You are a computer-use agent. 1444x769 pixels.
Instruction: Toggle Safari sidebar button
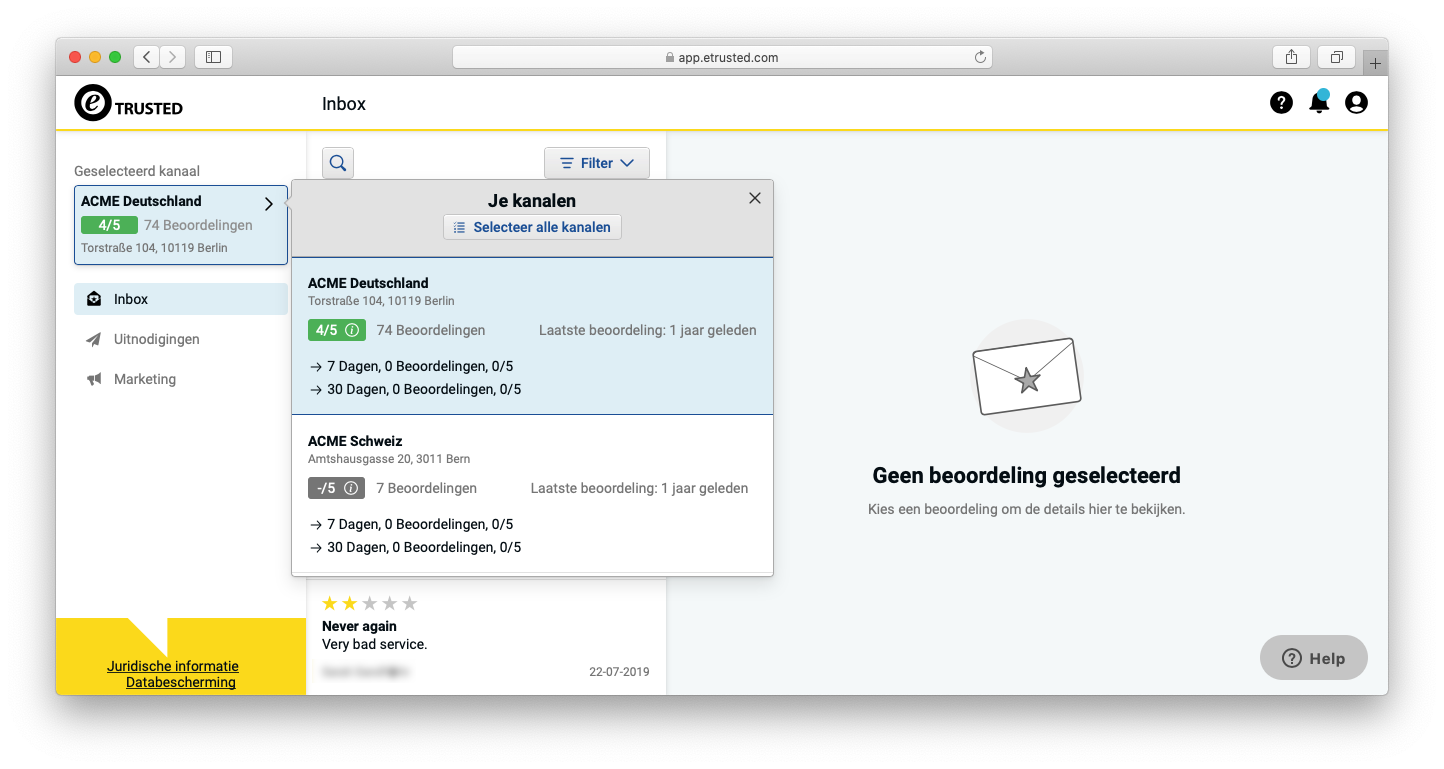[x=213, y=57]
